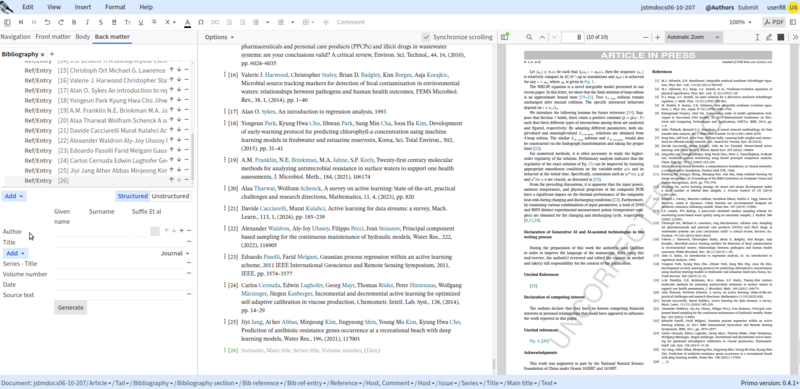
Task: Open the Options dropdown
Action: 219,37
